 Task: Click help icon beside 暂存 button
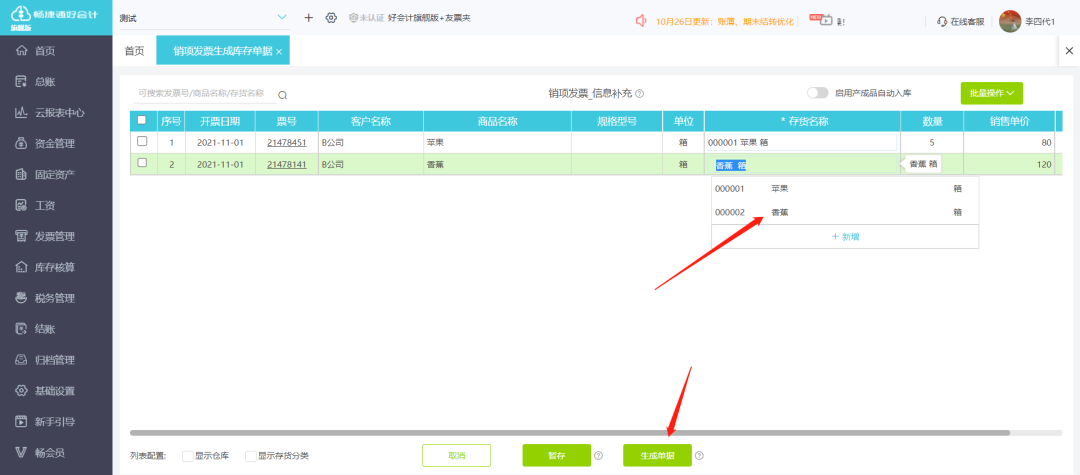click(x=598, y=456)
